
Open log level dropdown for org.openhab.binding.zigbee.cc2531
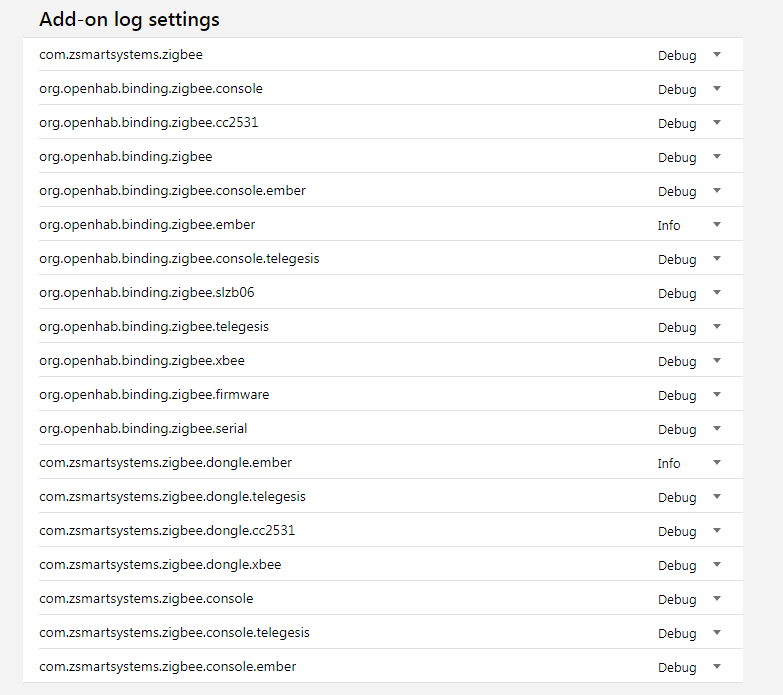tap(689, 123)
